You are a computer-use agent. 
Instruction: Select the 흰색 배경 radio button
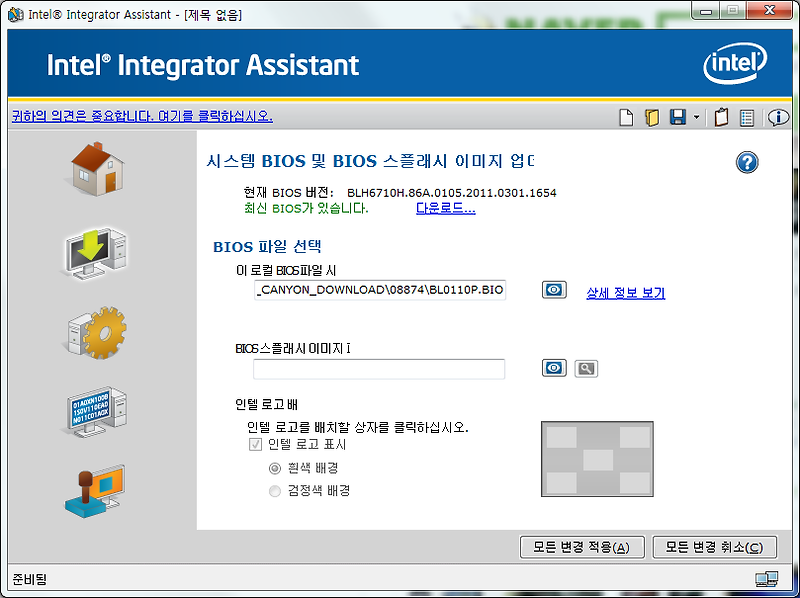coord(274,468)
